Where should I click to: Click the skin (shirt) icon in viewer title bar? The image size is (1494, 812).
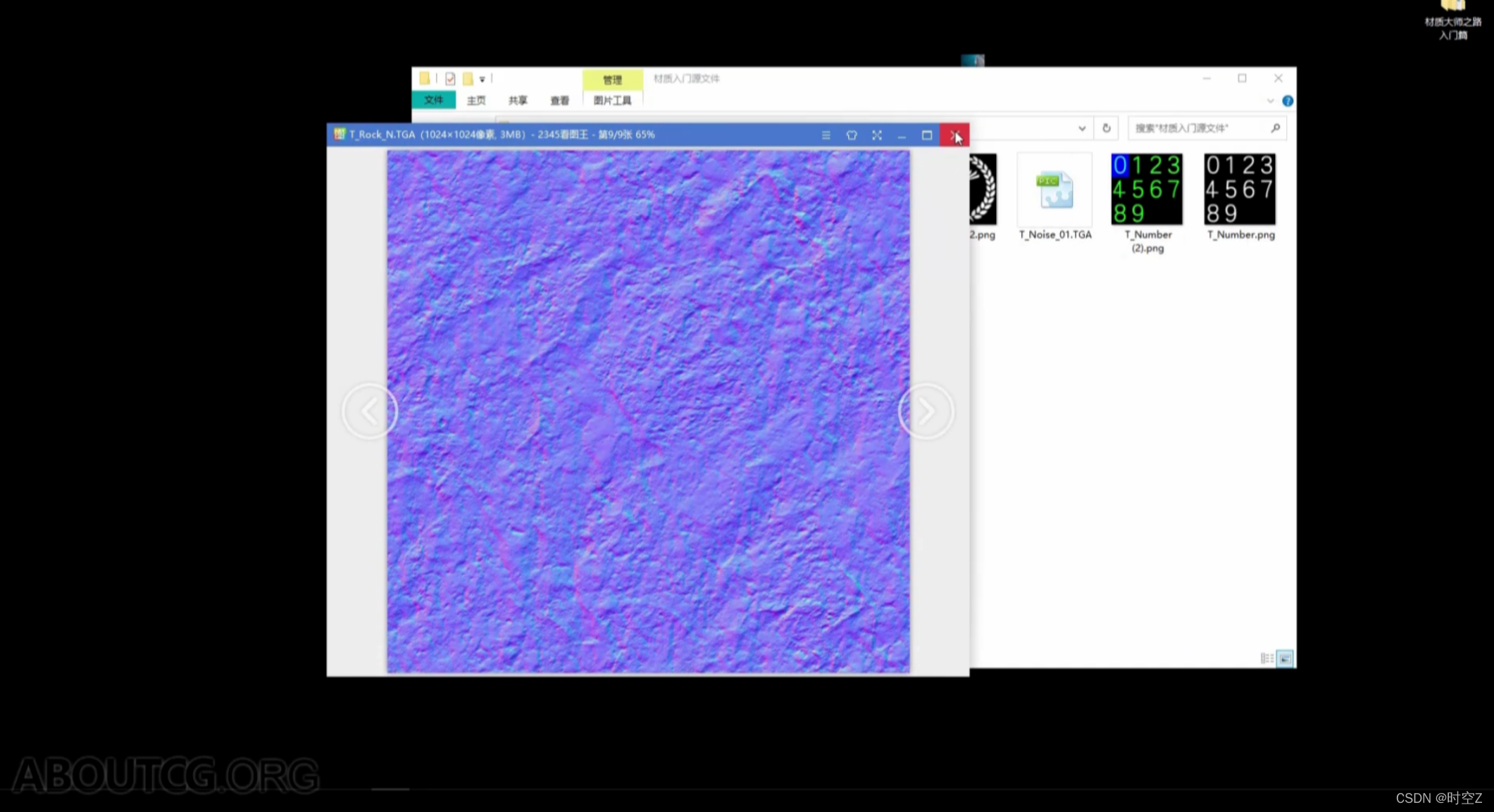(852, 135)
